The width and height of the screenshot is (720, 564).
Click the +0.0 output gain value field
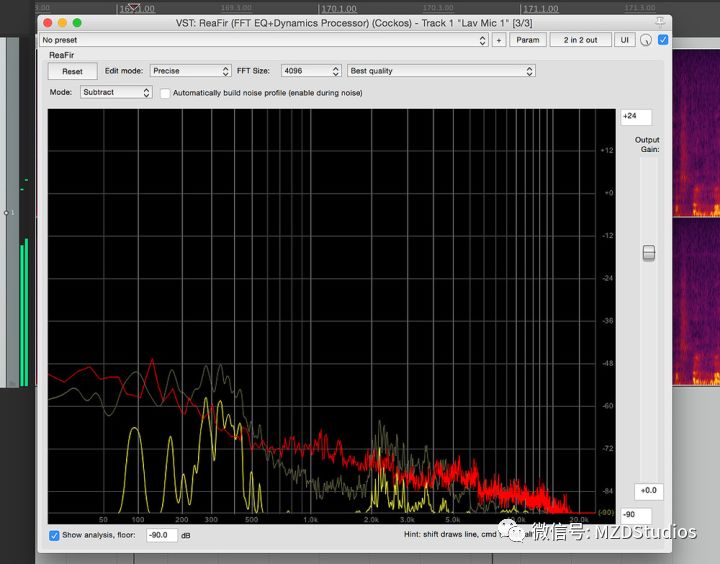click(x=648, y=491)
